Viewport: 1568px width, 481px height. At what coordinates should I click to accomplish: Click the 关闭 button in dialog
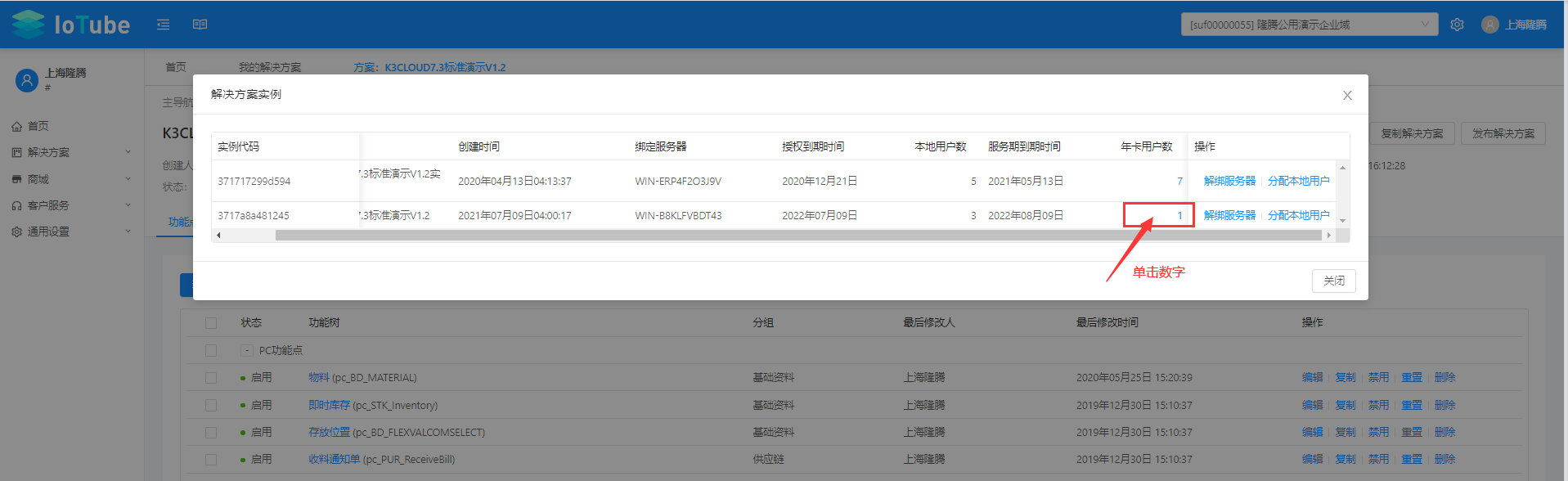1334,281
